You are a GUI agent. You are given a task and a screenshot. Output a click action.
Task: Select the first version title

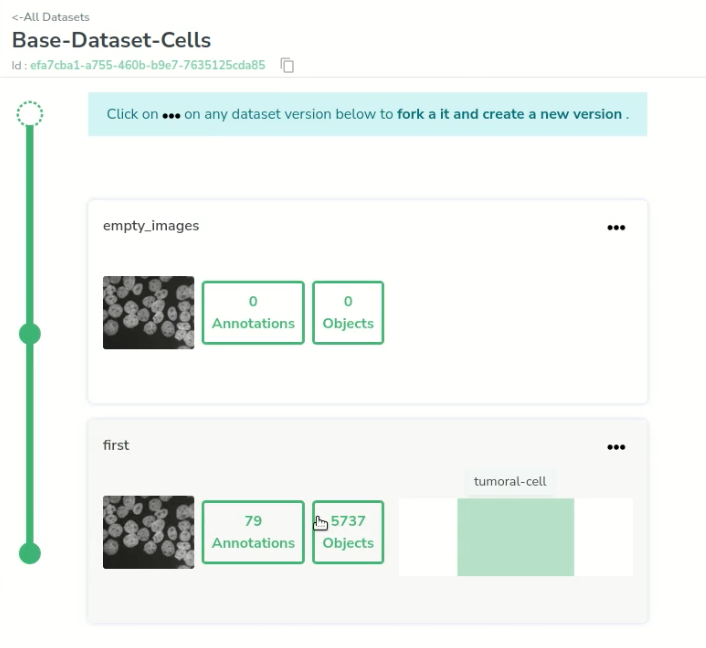coord(116,445)
